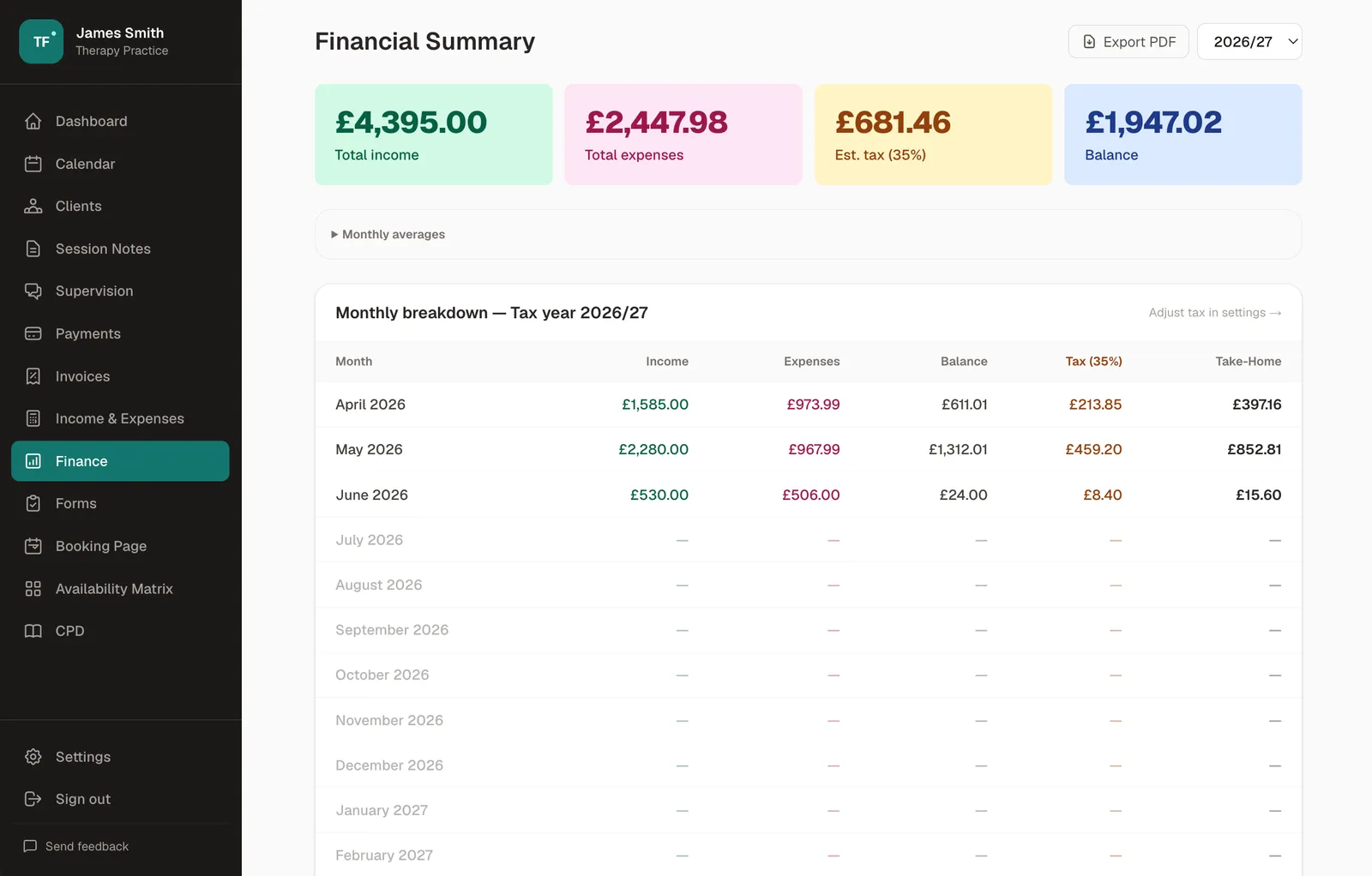Sign out via its text label
The image size is (1372, 876).
83,799
